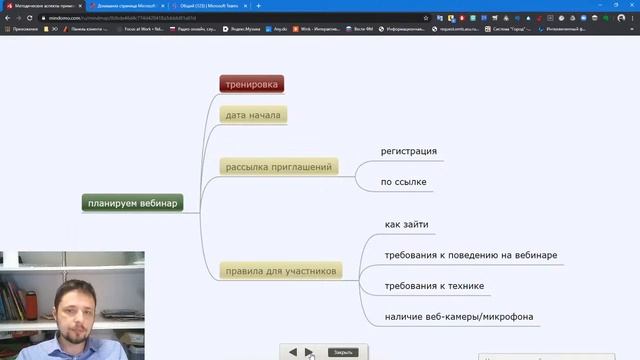Switch to the Методические аспекты tab

(x=44, y=6)
